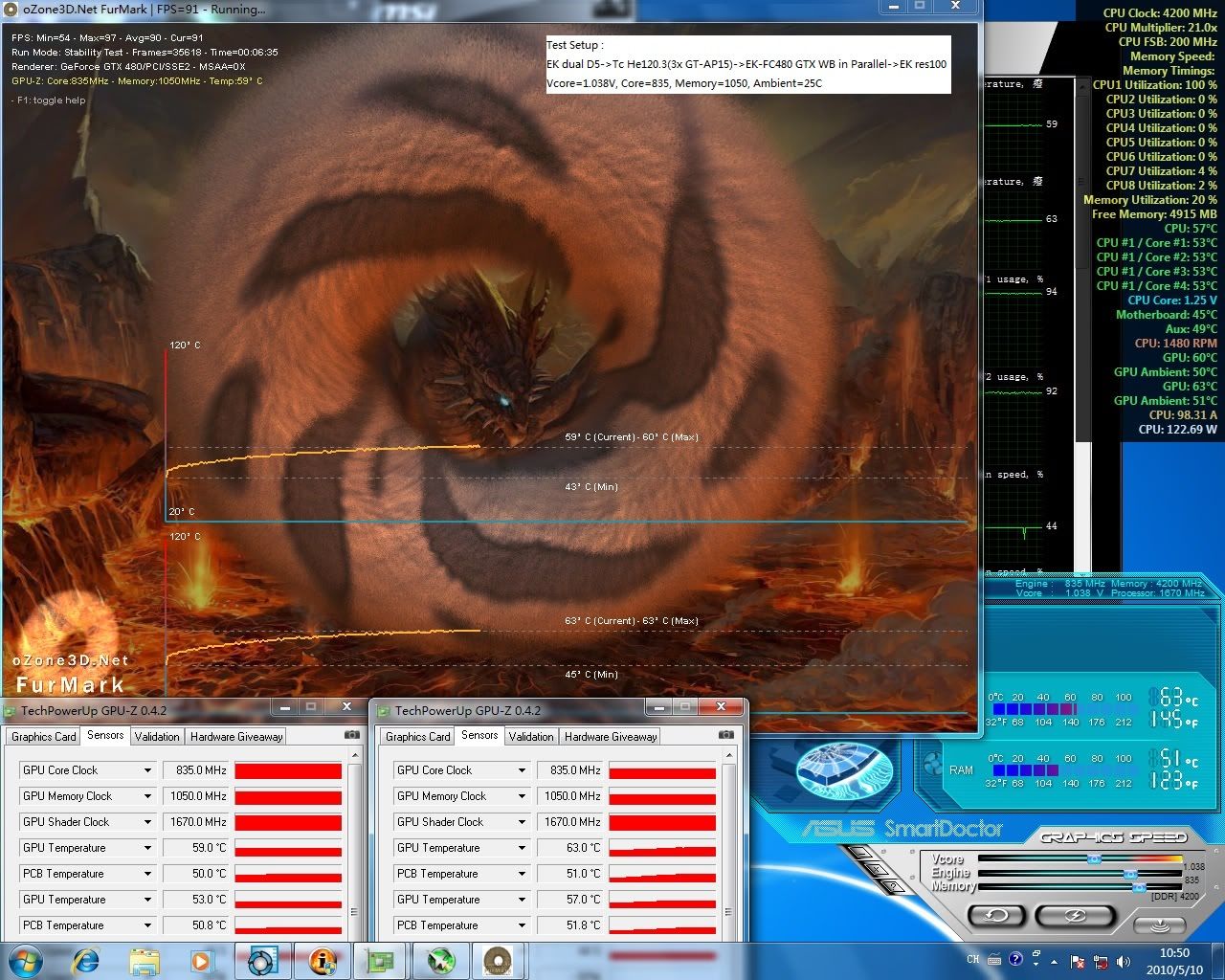Click the on-screen keyboard icon in the language bar

click(995, 959)
